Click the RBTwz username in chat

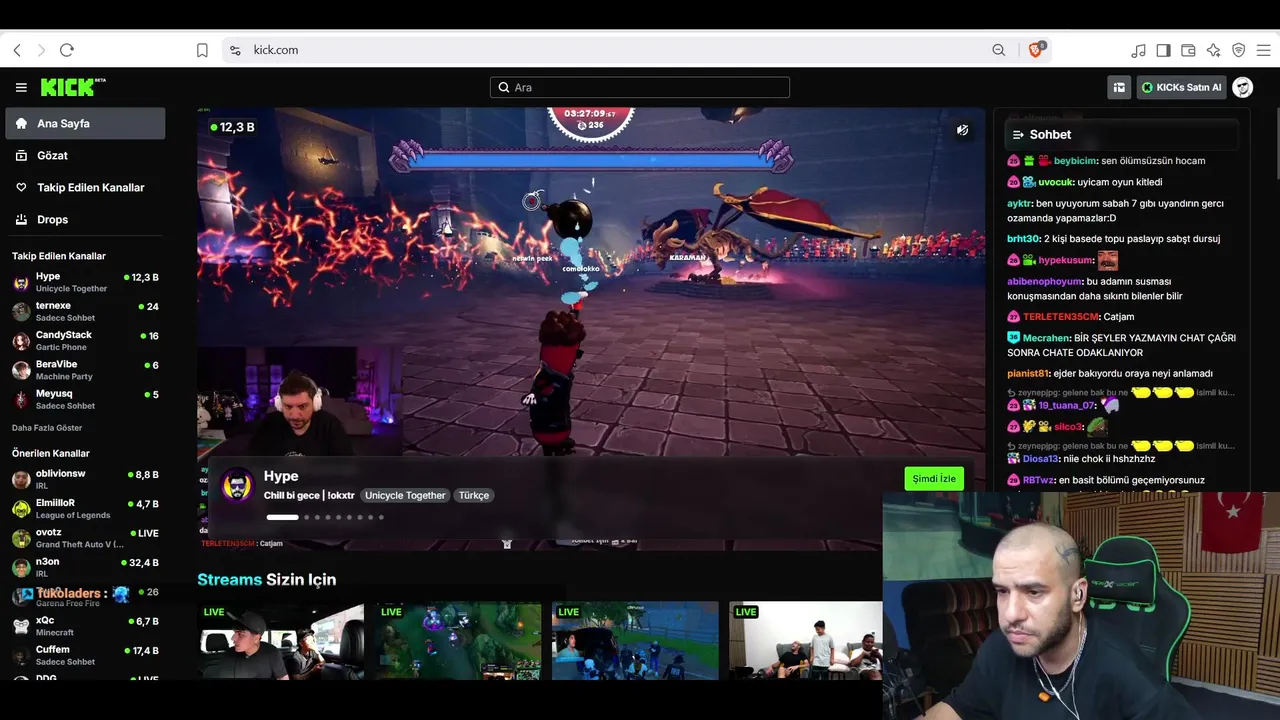click(1038, 481)
